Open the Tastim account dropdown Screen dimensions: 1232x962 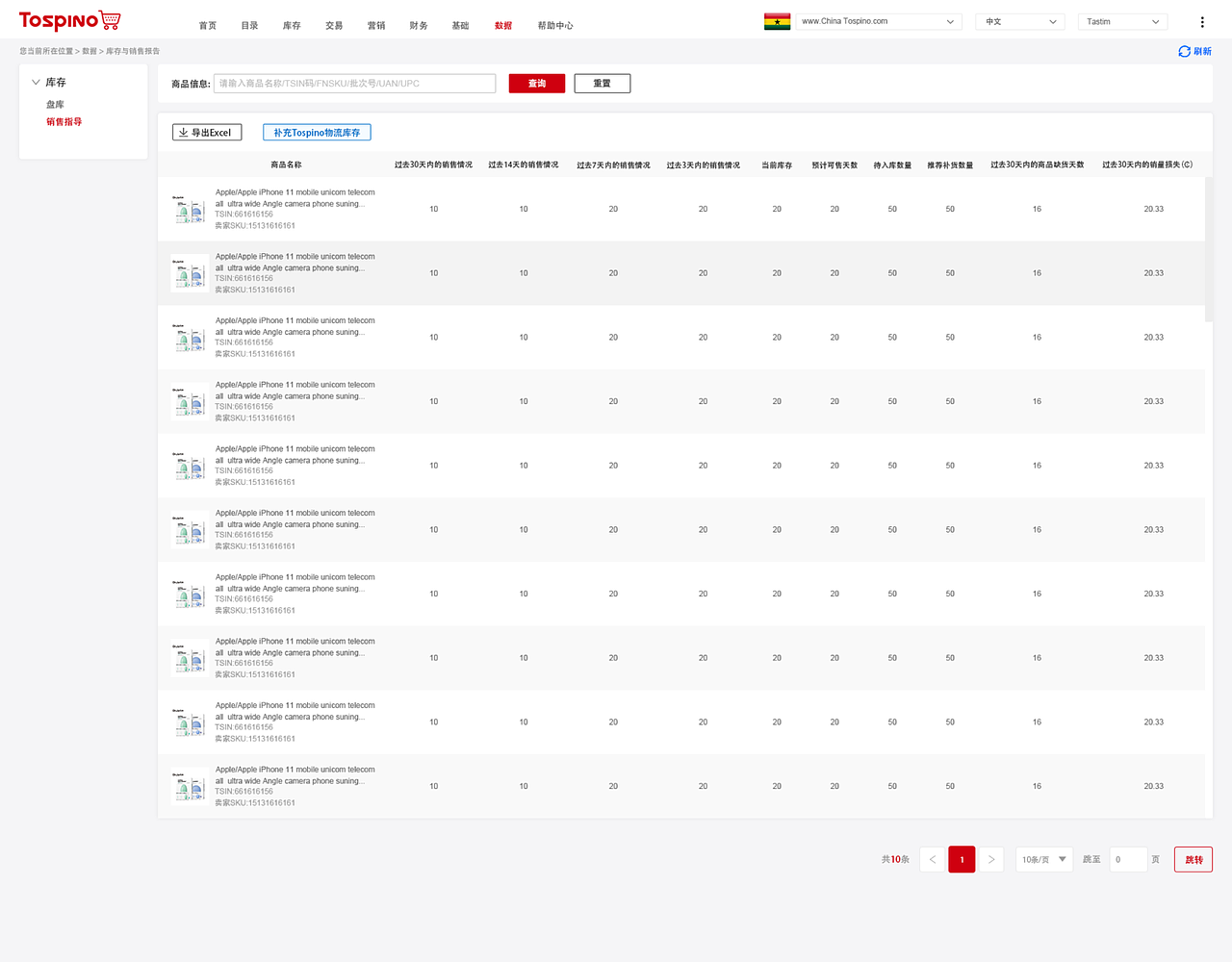(x=1124, y=21)
